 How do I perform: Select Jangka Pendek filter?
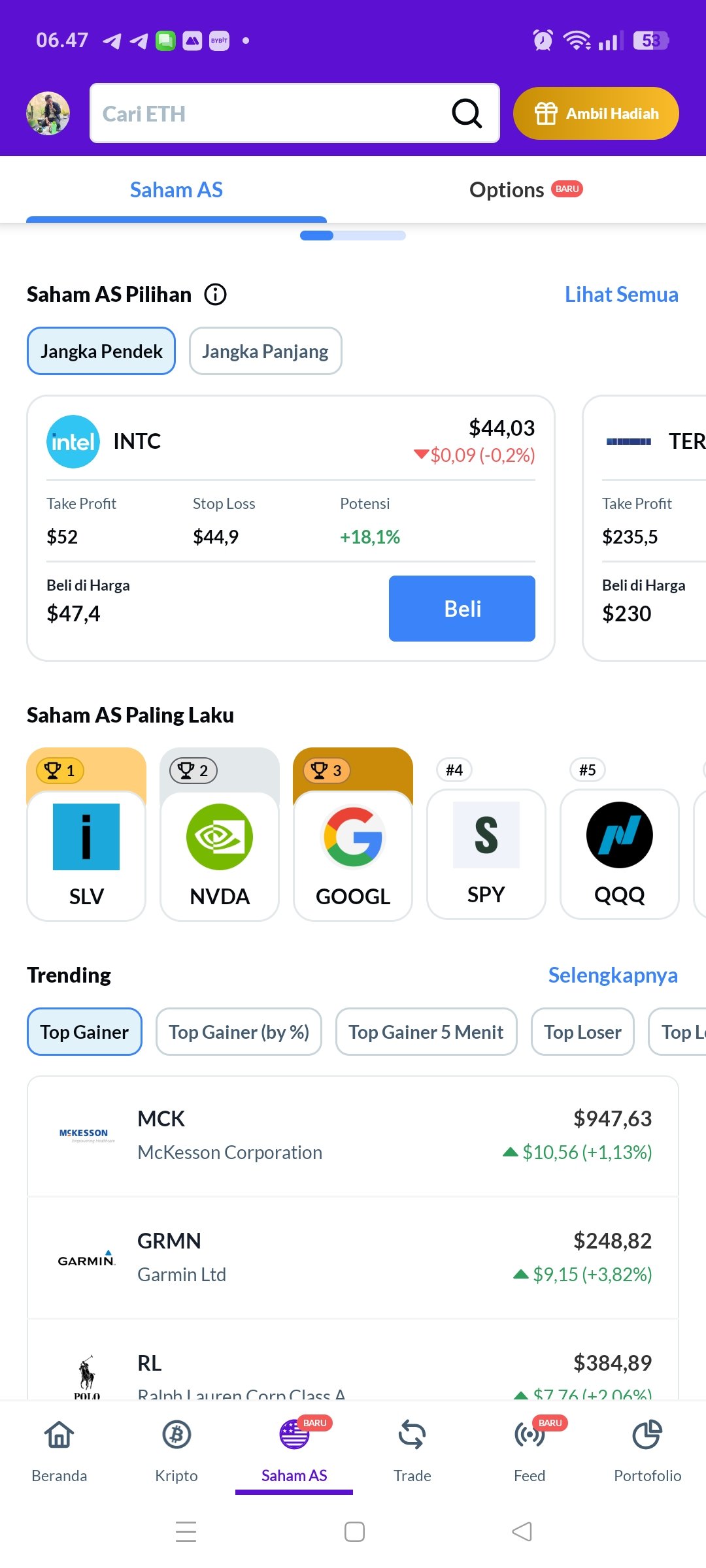pos(101,351)
